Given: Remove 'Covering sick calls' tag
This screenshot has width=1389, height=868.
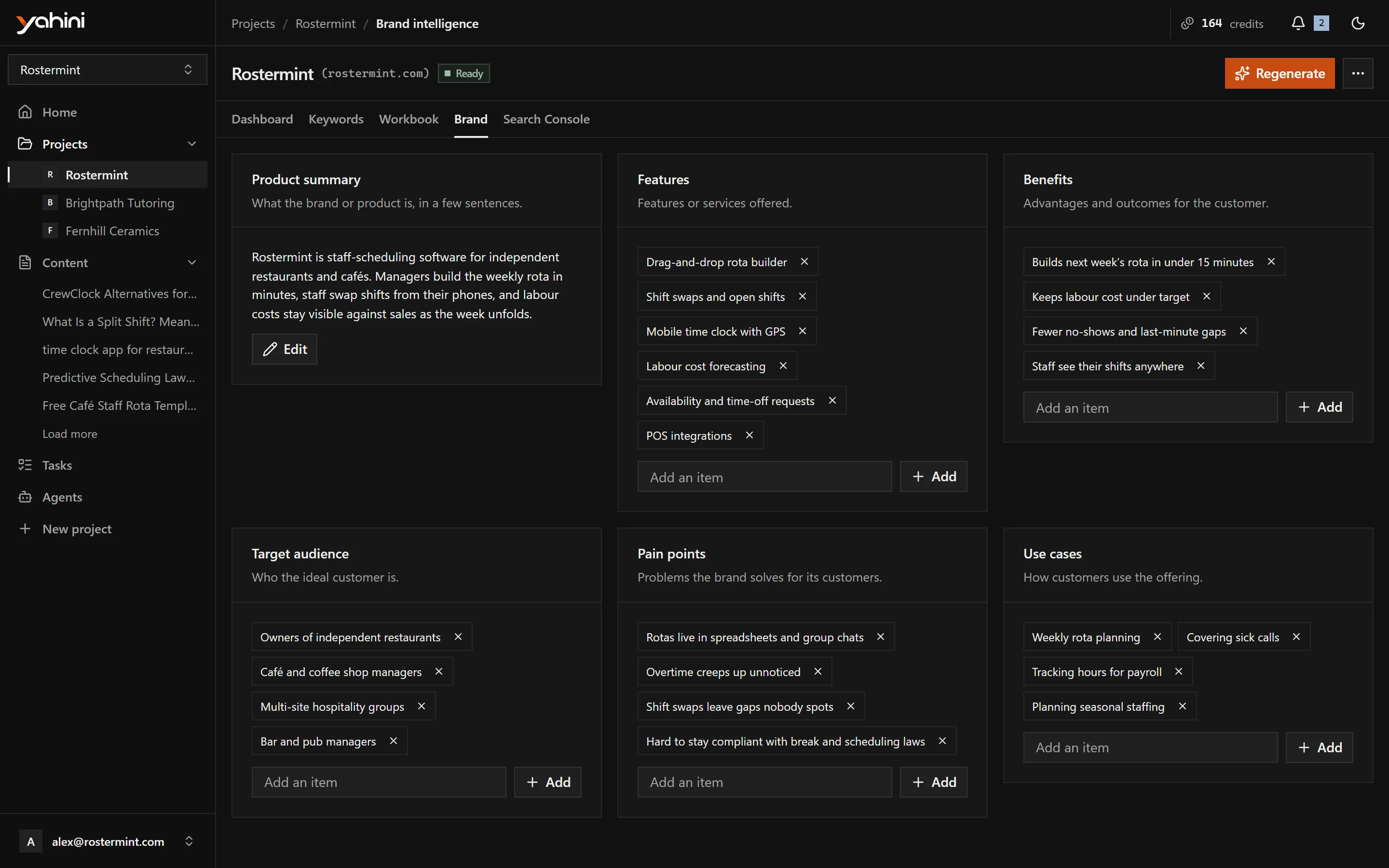Looking at the screenshot, I should pyautogui.click(x=1296, y=637).
